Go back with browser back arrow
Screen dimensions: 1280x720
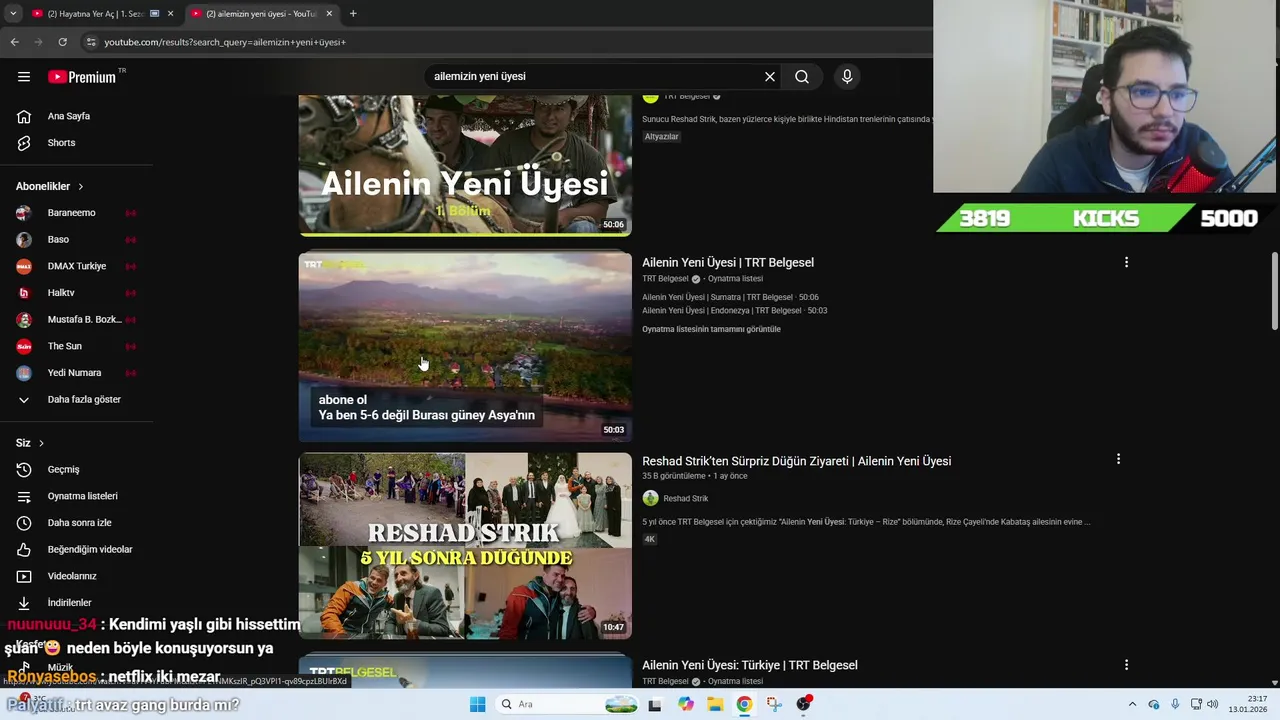click(x=14, y=42)
